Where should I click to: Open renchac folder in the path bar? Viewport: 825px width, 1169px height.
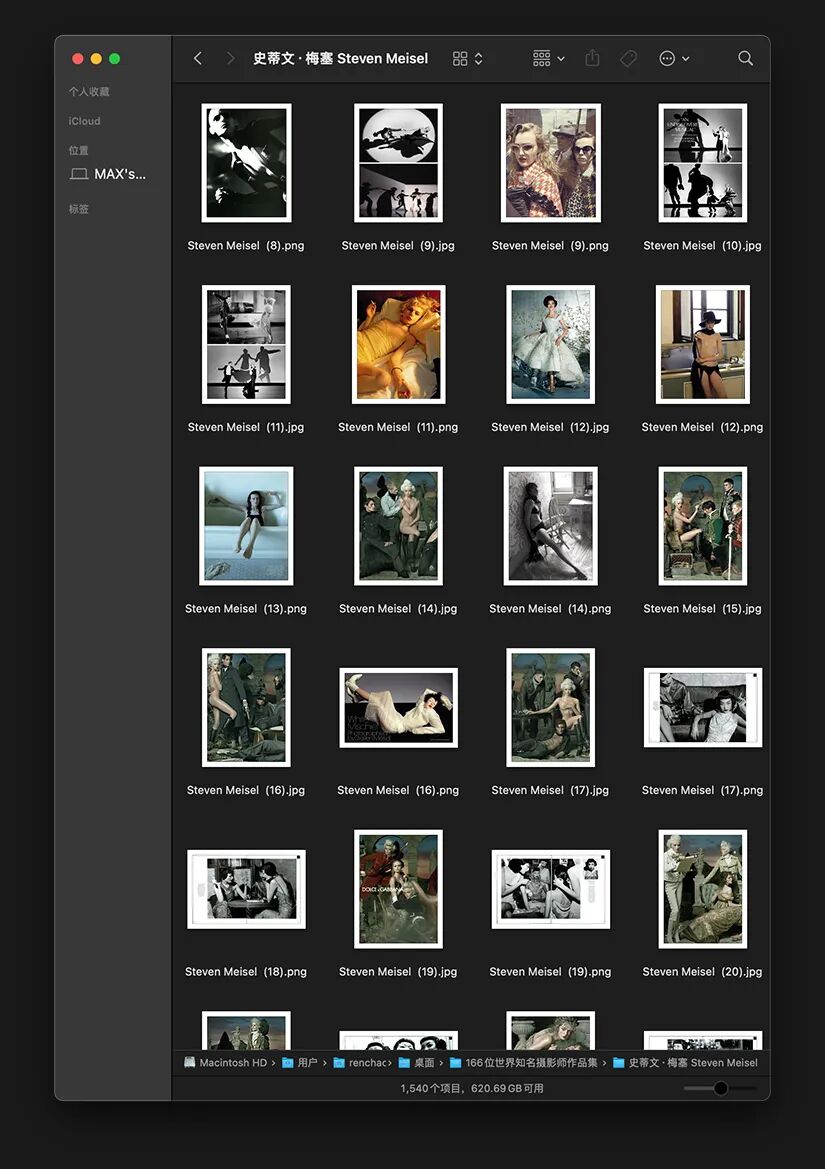pyautogui.click(x=361, y=1062)
